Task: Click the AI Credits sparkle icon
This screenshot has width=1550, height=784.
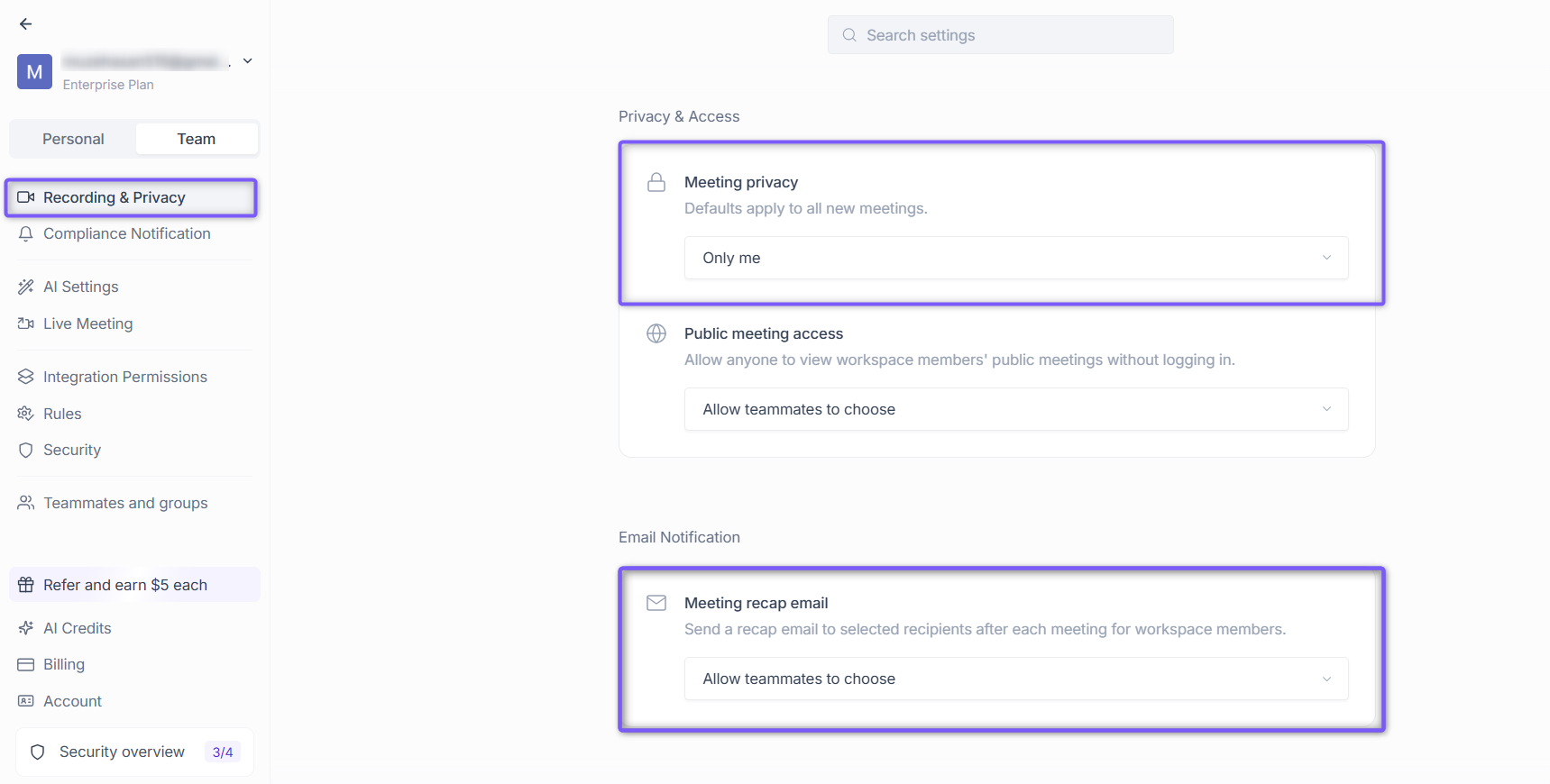Action: click(26, 628)
